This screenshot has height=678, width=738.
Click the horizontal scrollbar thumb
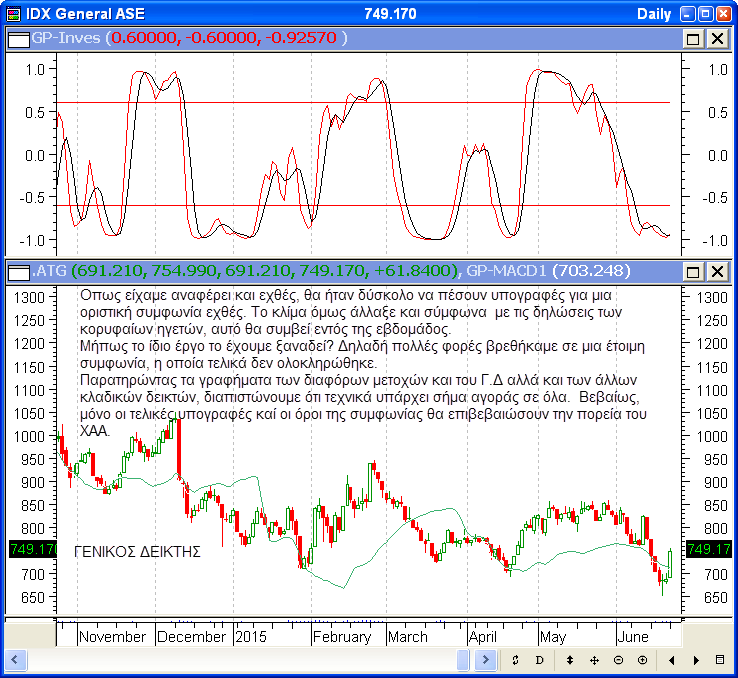463,660
